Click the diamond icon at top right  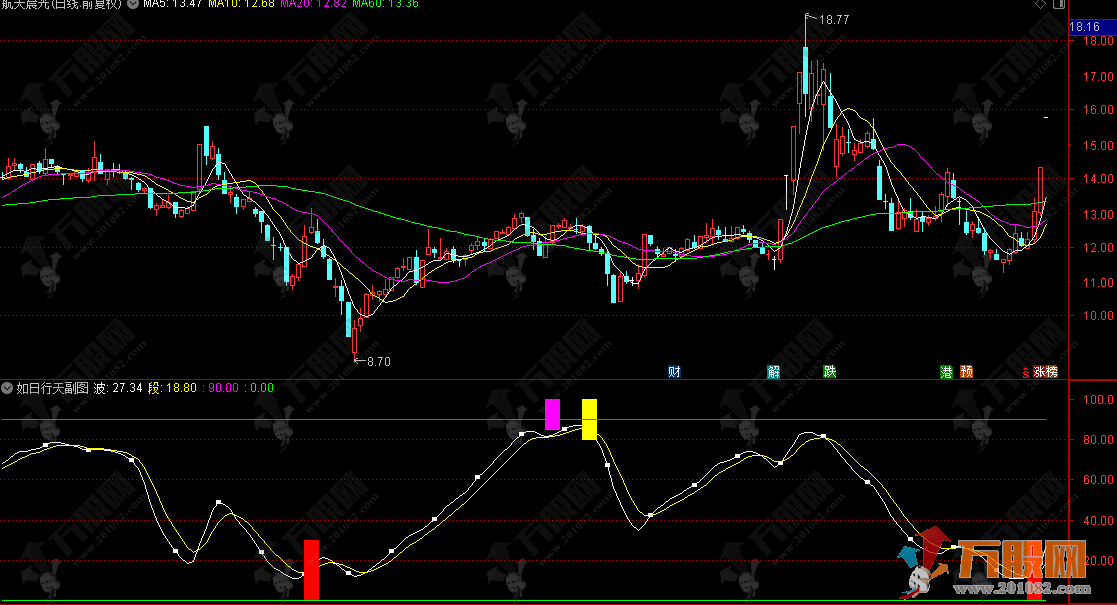(x=1041, y=4)
